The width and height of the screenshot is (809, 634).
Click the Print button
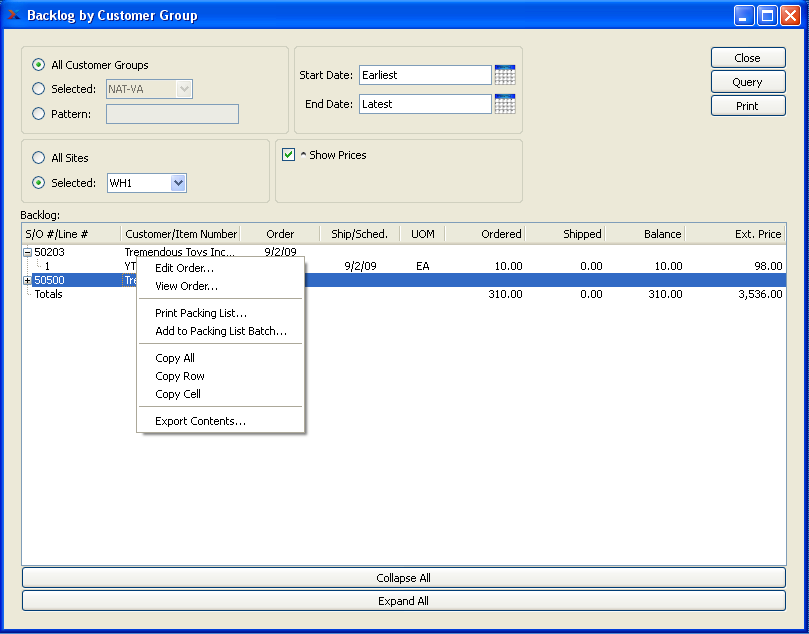point(747,106)
